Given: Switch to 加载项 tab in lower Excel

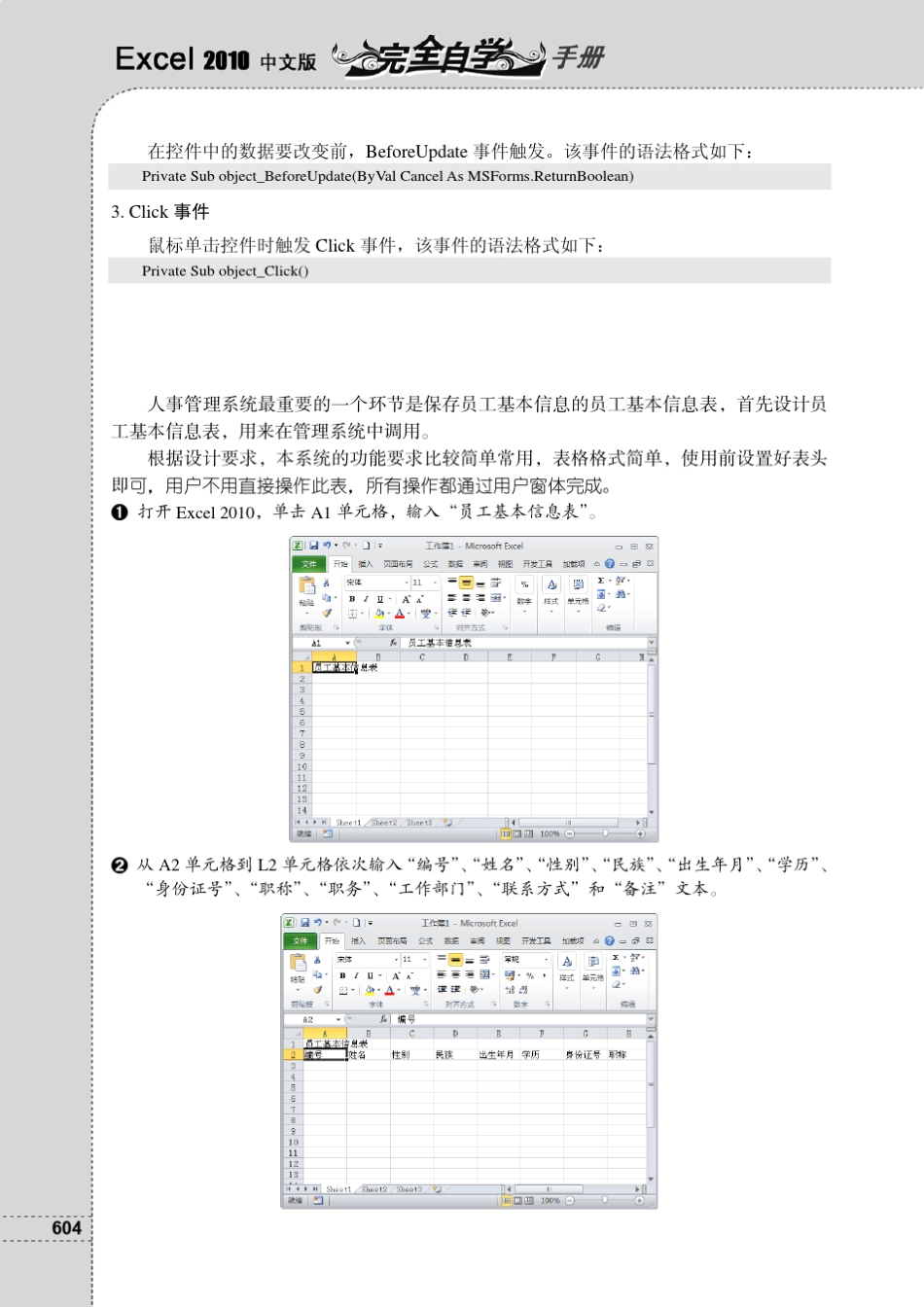Looking at the screenshot, I should click(573, 941).
